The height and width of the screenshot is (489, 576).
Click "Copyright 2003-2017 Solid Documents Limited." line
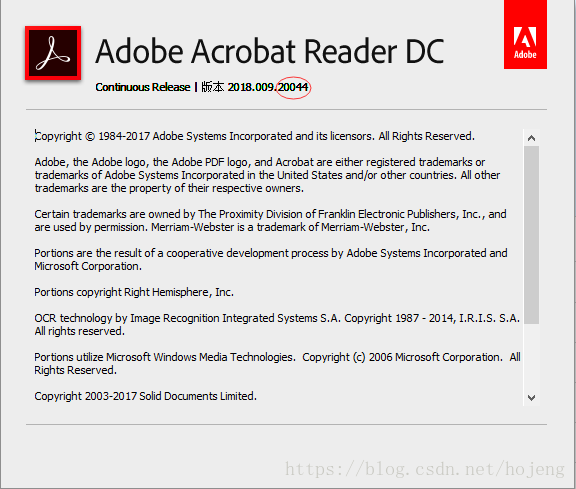click(x=145, y=396)
